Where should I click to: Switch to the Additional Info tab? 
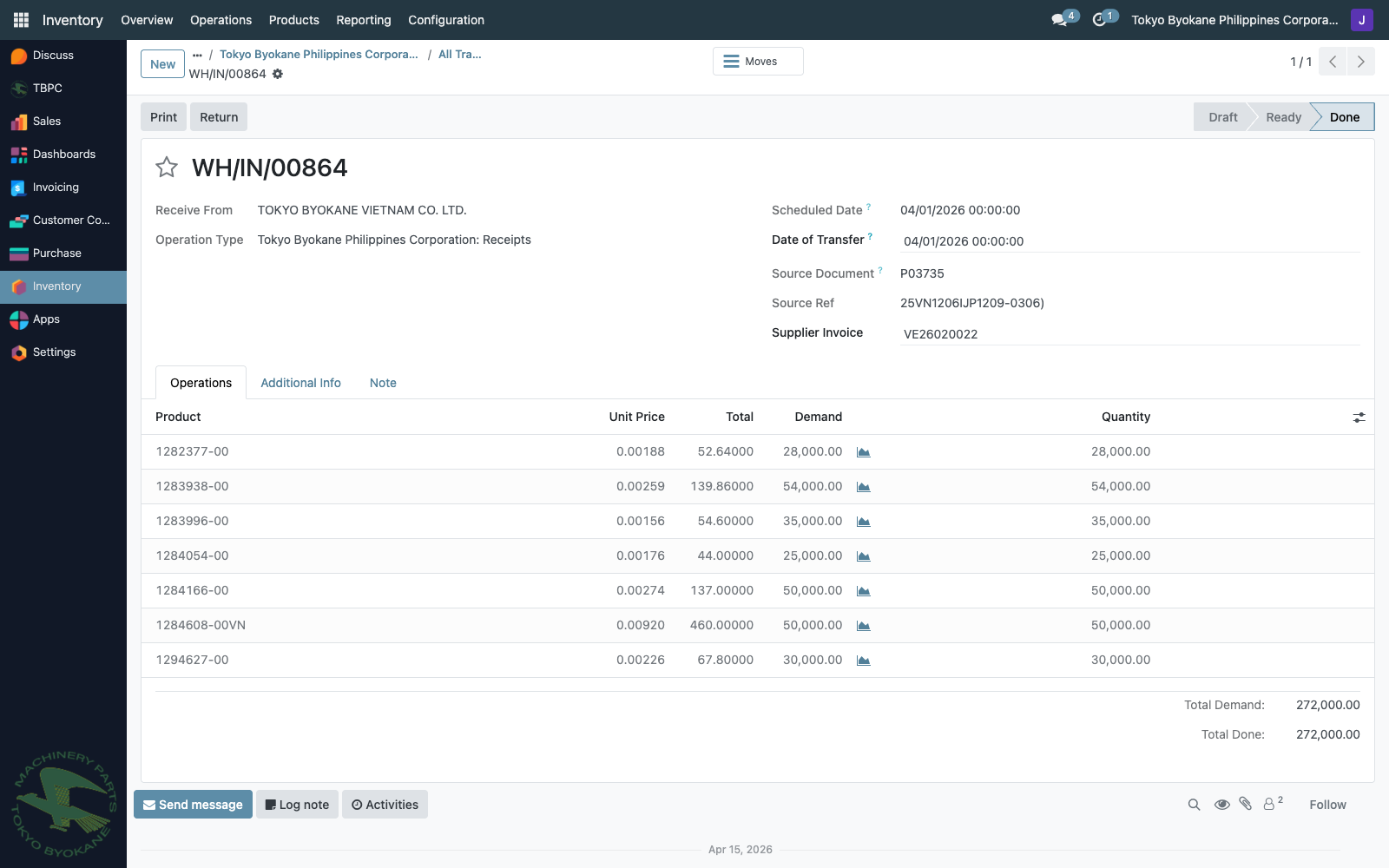pos(300,383)
